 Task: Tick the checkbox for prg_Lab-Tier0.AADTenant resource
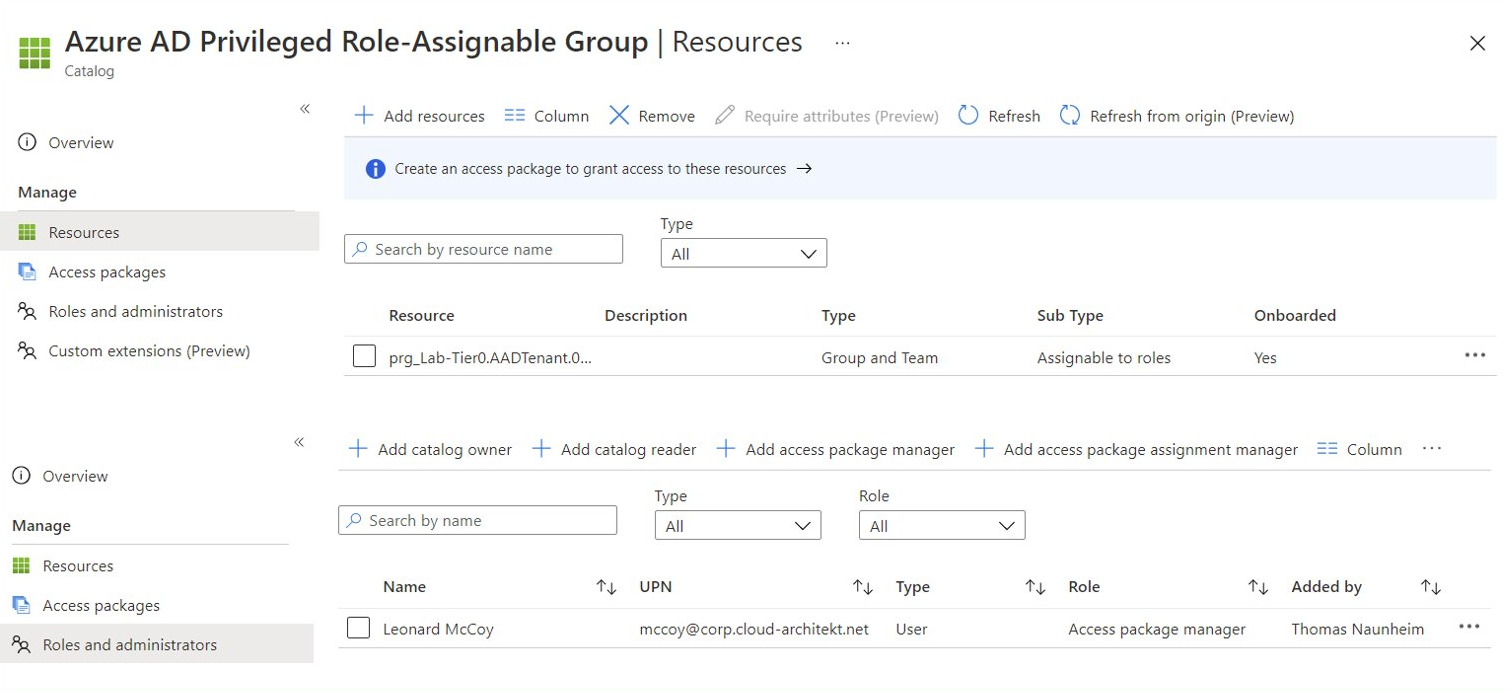tap(364, 356)
